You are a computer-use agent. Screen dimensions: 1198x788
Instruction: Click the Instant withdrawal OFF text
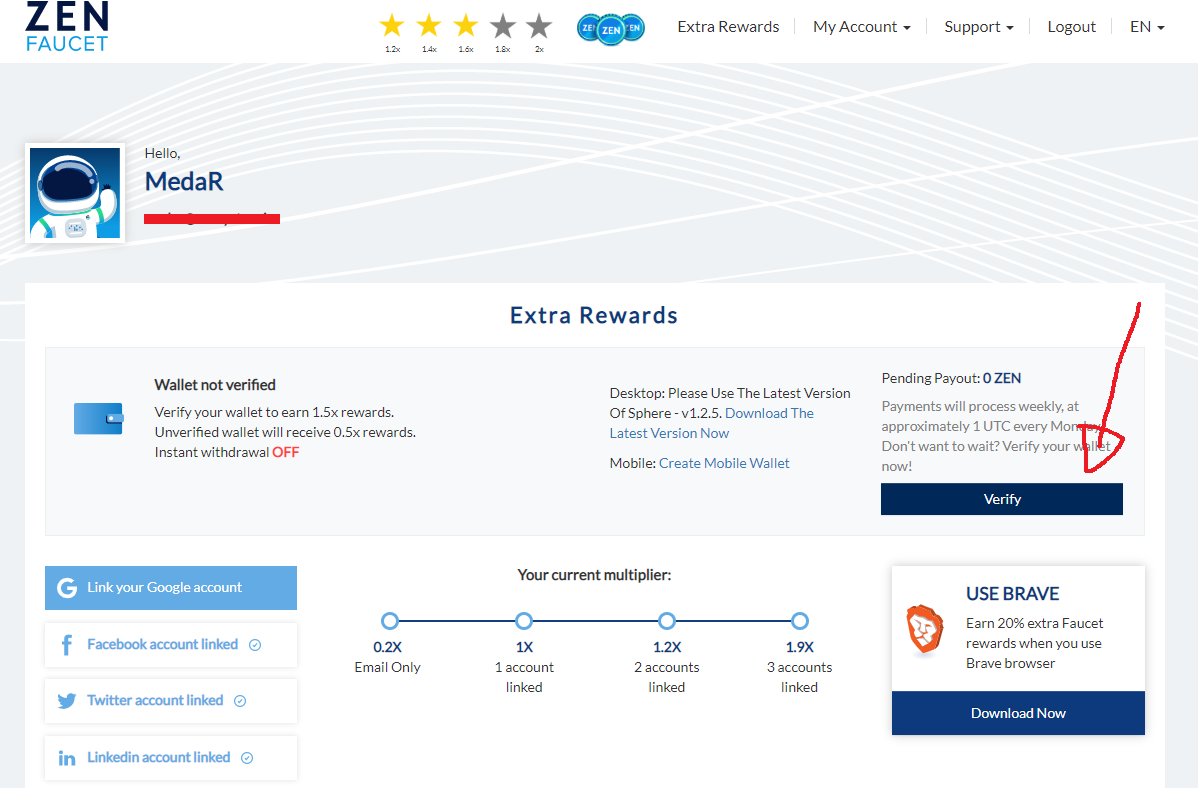[x=227, y=452]
